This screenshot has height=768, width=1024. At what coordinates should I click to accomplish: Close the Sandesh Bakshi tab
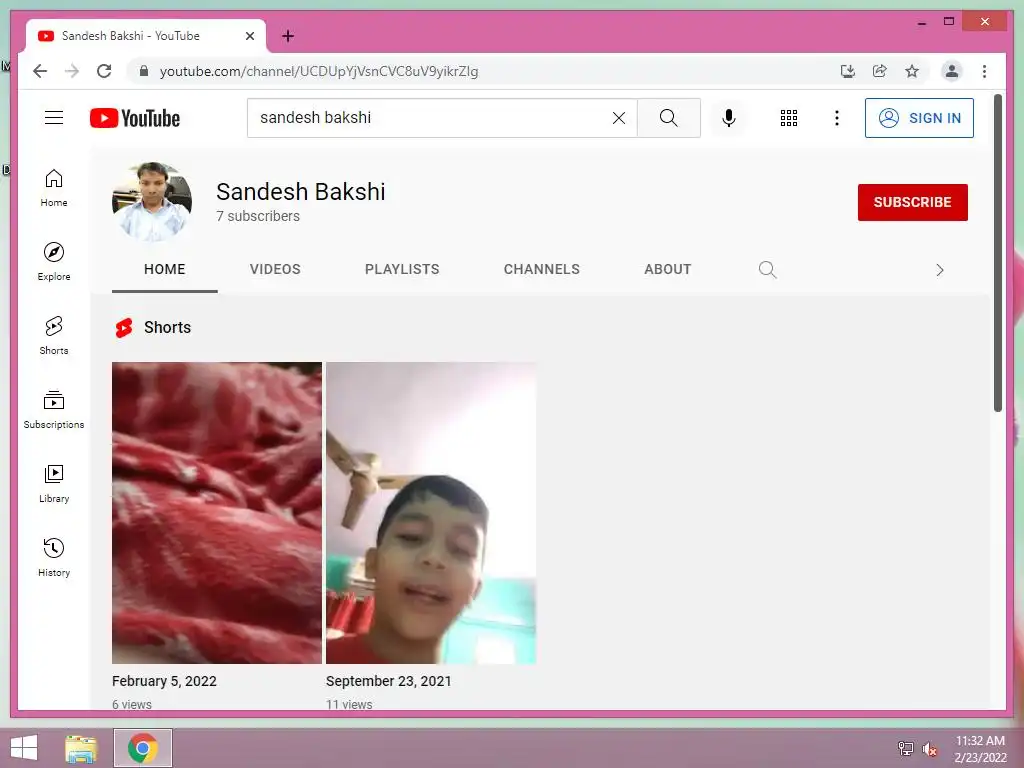(249, 36)
